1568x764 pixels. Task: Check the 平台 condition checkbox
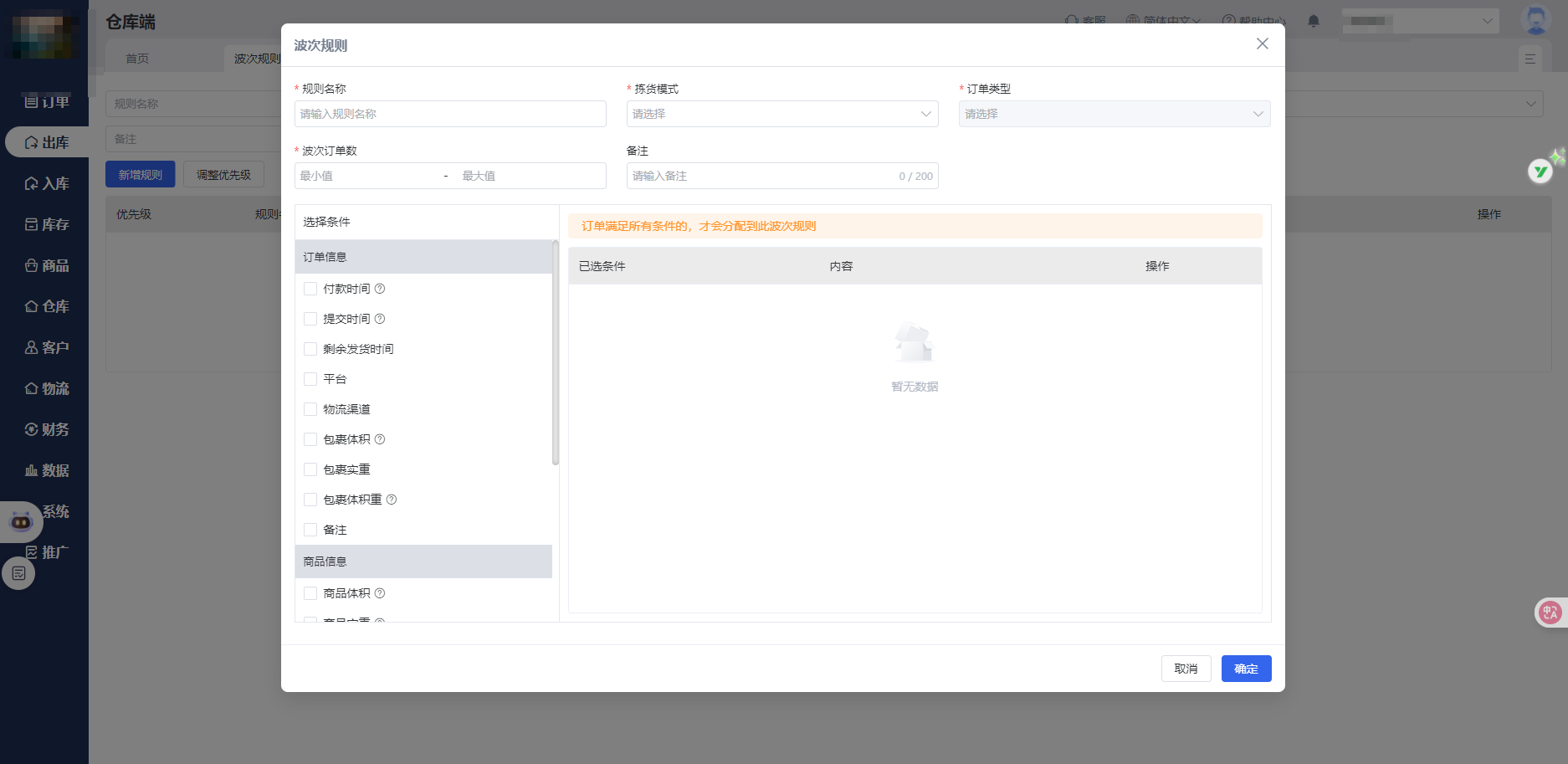point(310,379)
